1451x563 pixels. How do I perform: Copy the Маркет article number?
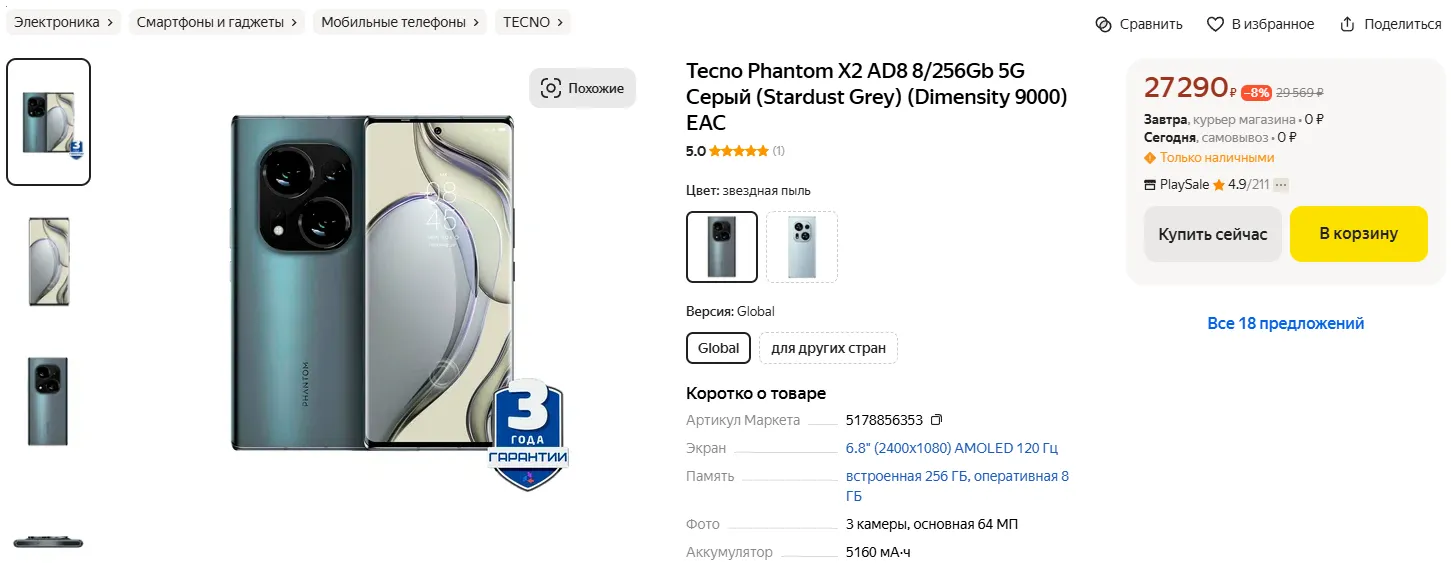coord(937,420)
